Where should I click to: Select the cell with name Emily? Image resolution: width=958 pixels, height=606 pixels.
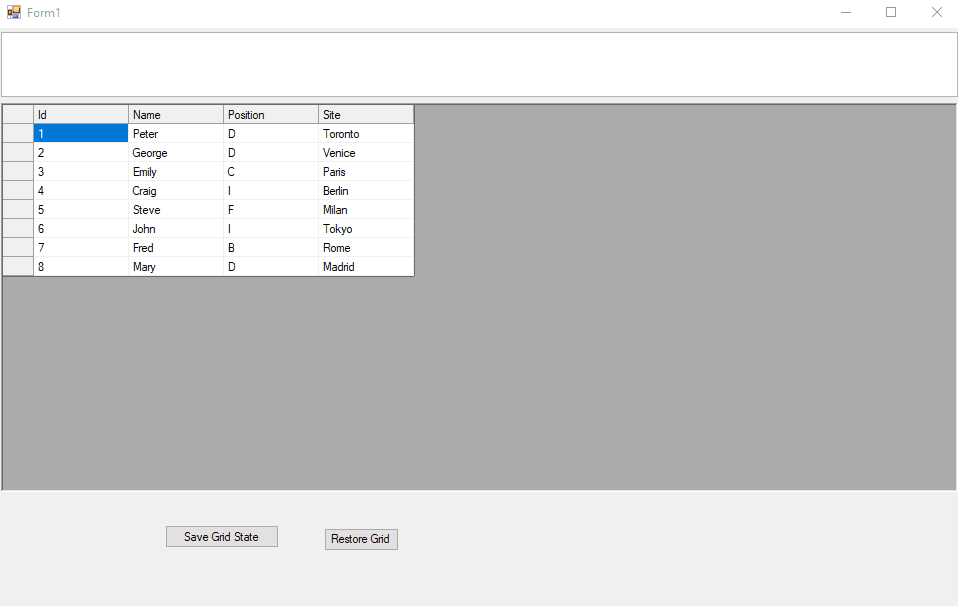176,171
